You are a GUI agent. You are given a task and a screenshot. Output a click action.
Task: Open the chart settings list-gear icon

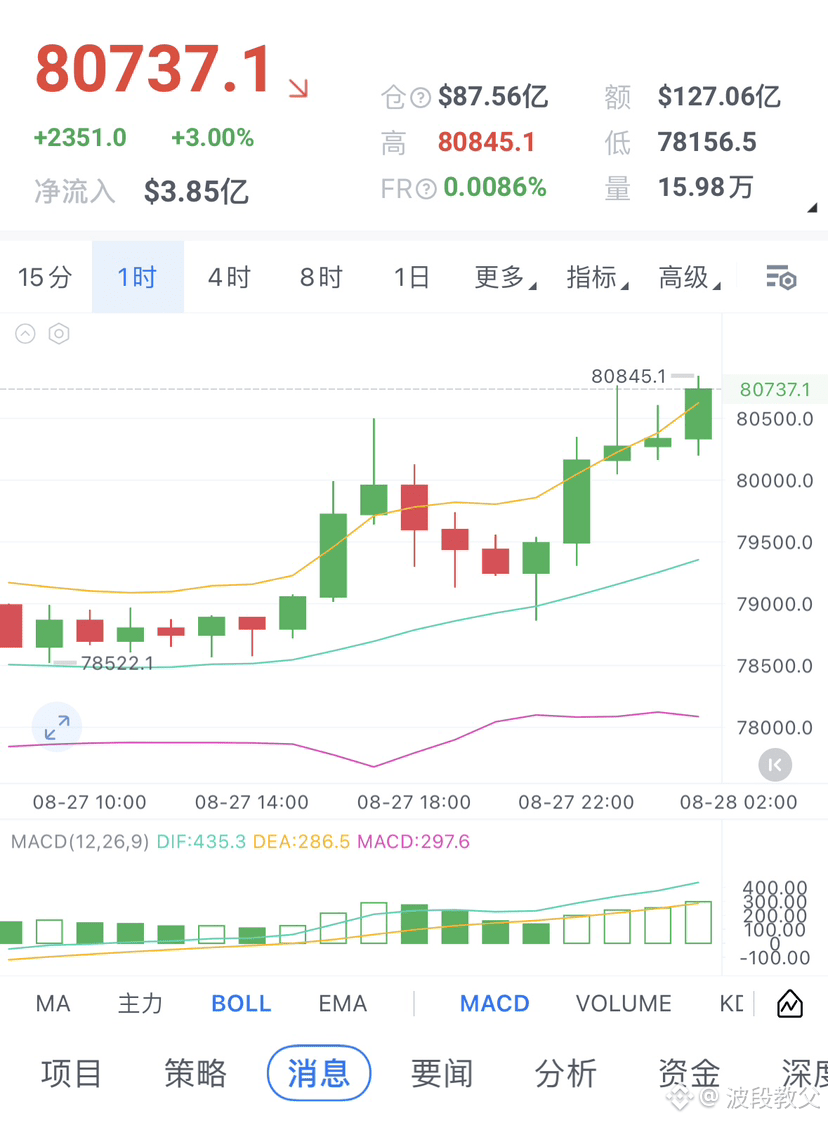781,277
